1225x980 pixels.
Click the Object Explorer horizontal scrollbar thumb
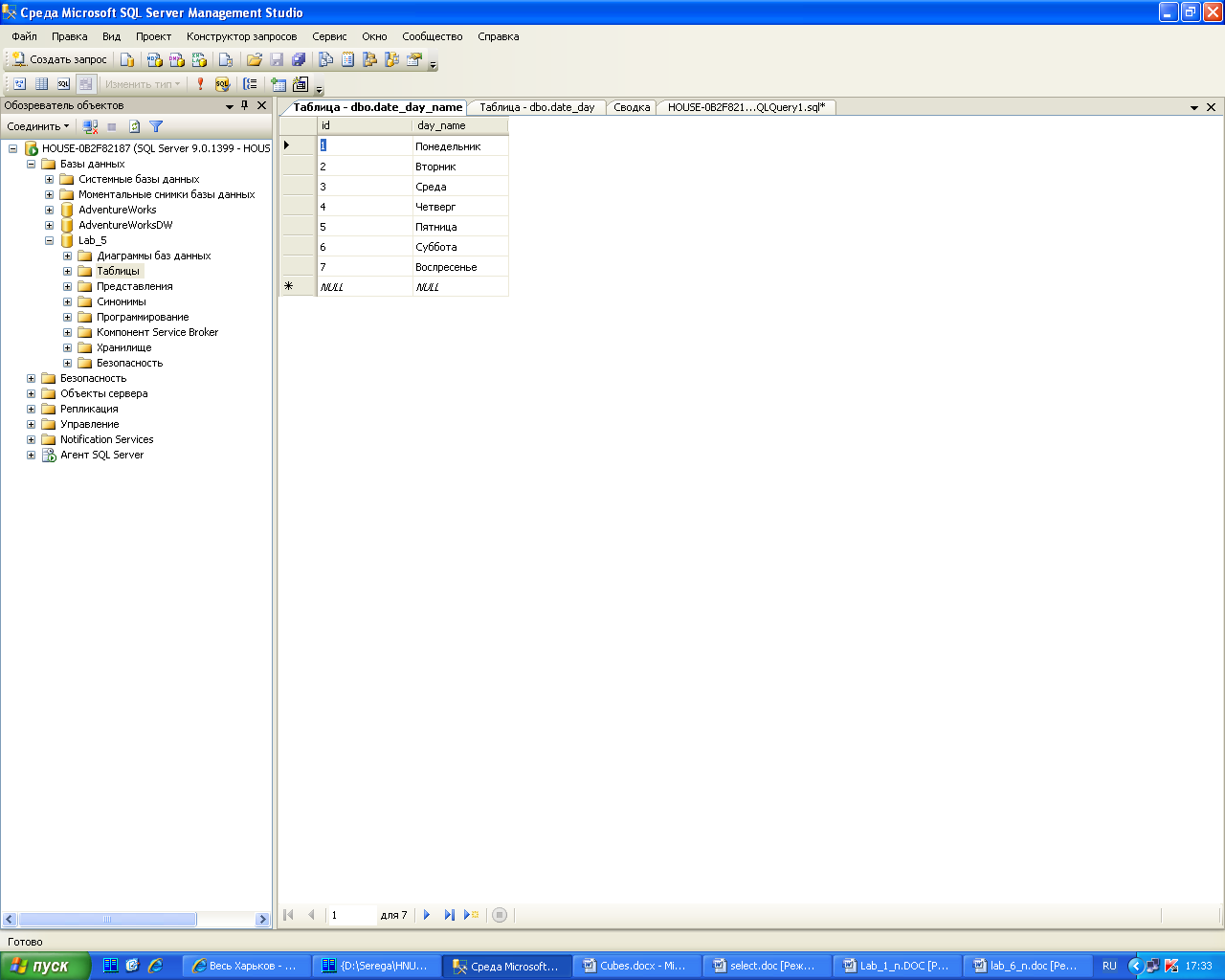tap(107, 920)
